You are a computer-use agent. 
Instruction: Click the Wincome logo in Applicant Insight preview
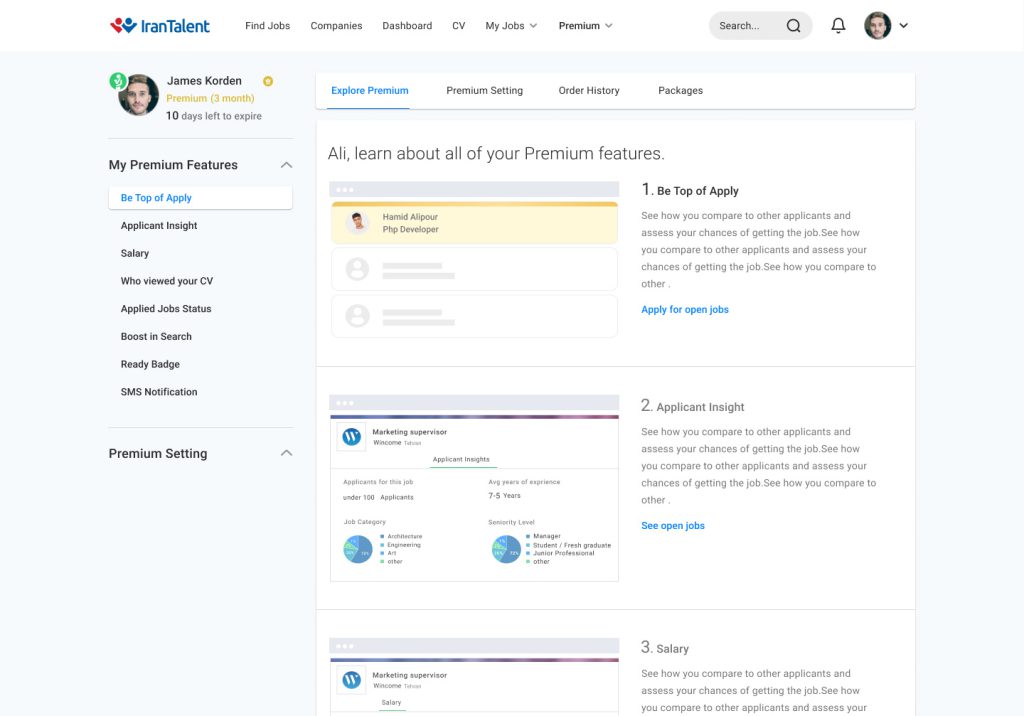(x=351, y=436)
